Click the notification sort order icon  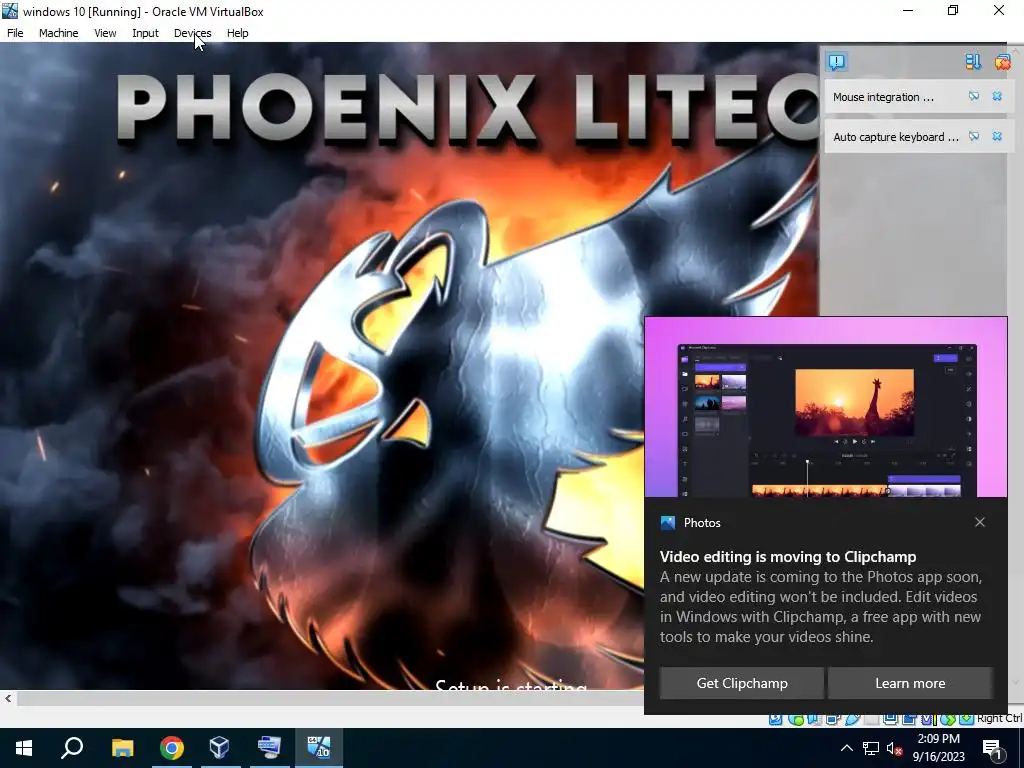(973, 62)
